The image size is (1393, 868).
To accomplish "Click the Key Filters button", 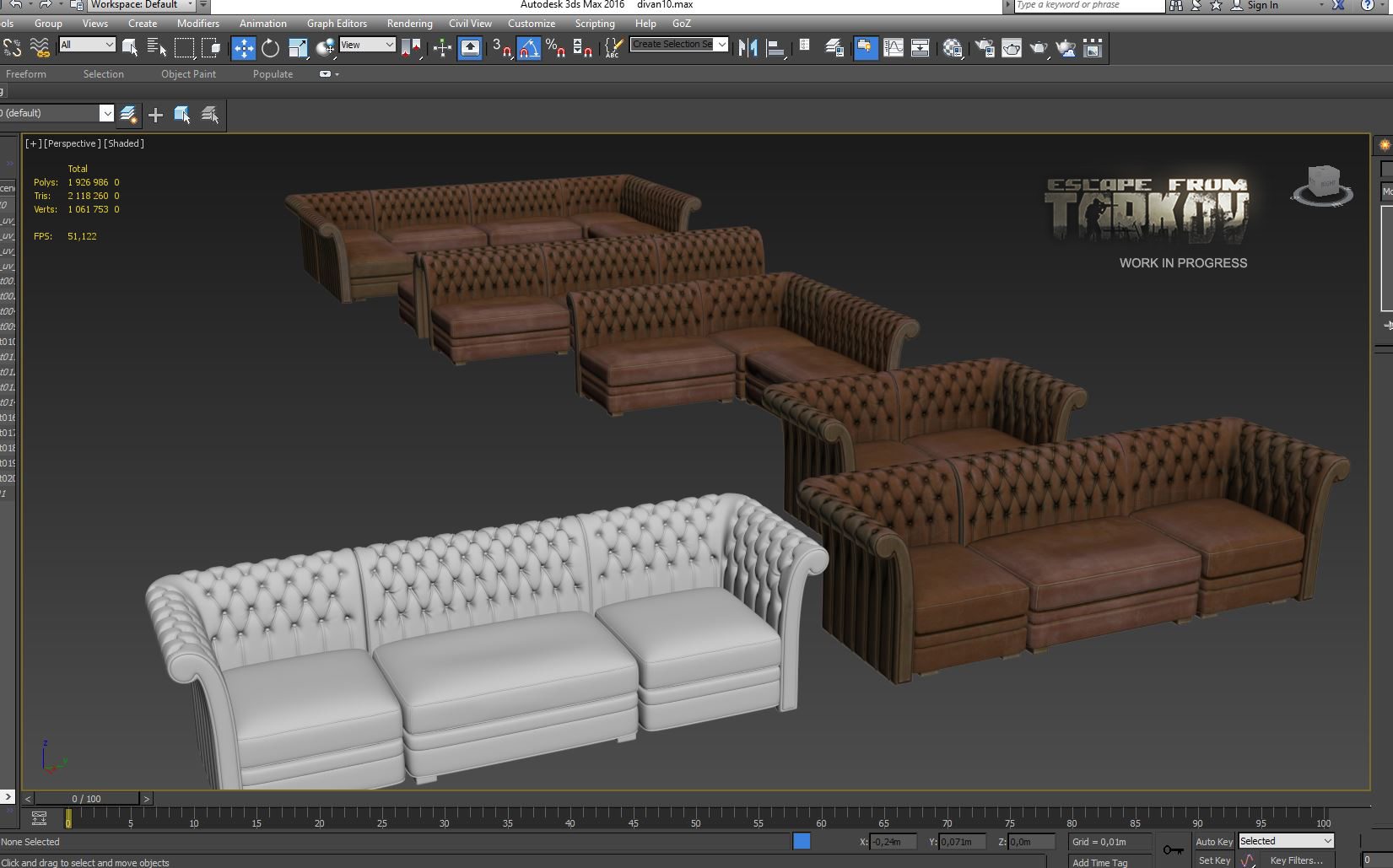I will (x=1296, y=860).
